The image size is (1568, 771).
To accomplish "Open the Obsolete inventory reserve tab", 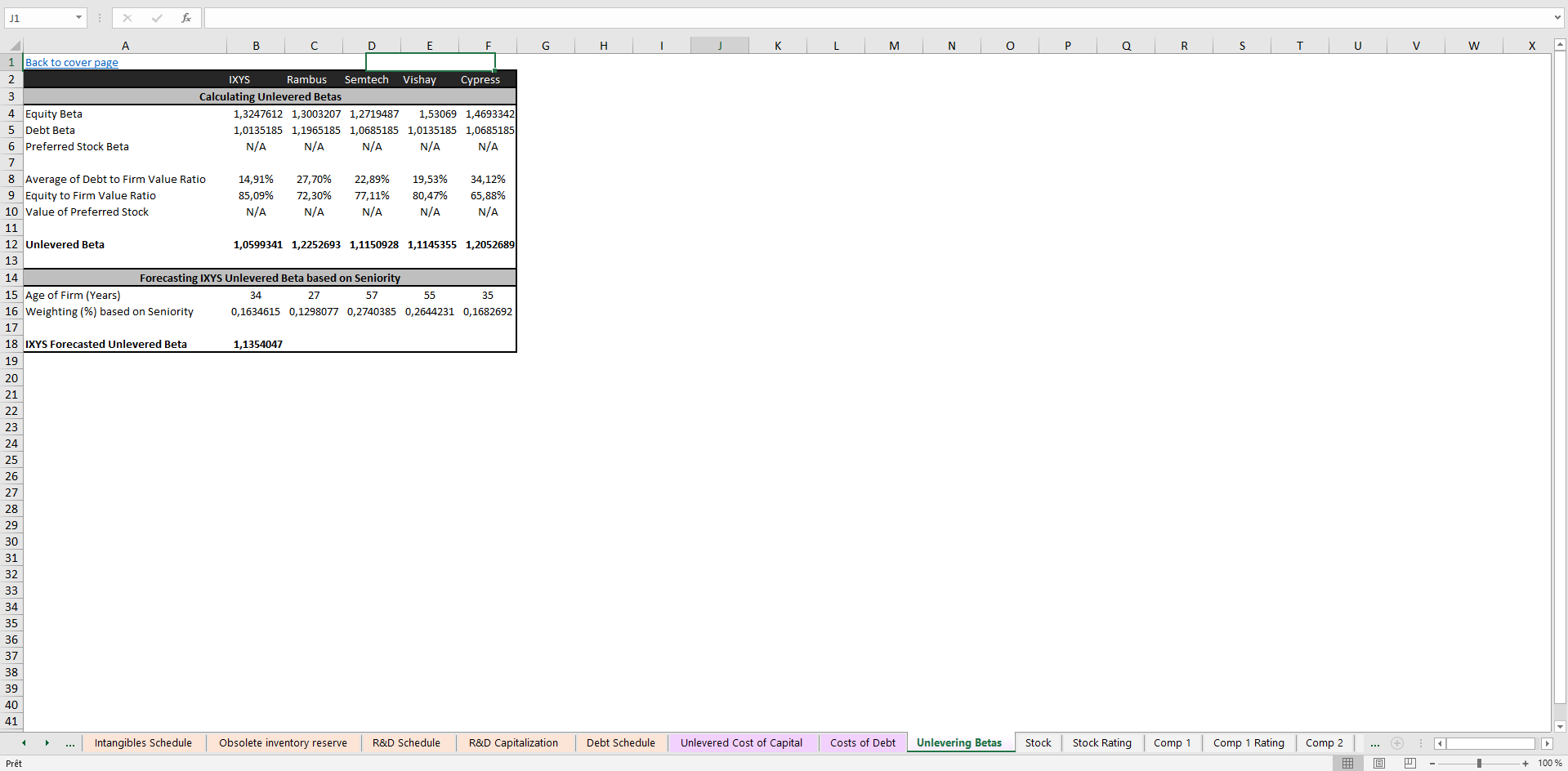I will (283, 743).
